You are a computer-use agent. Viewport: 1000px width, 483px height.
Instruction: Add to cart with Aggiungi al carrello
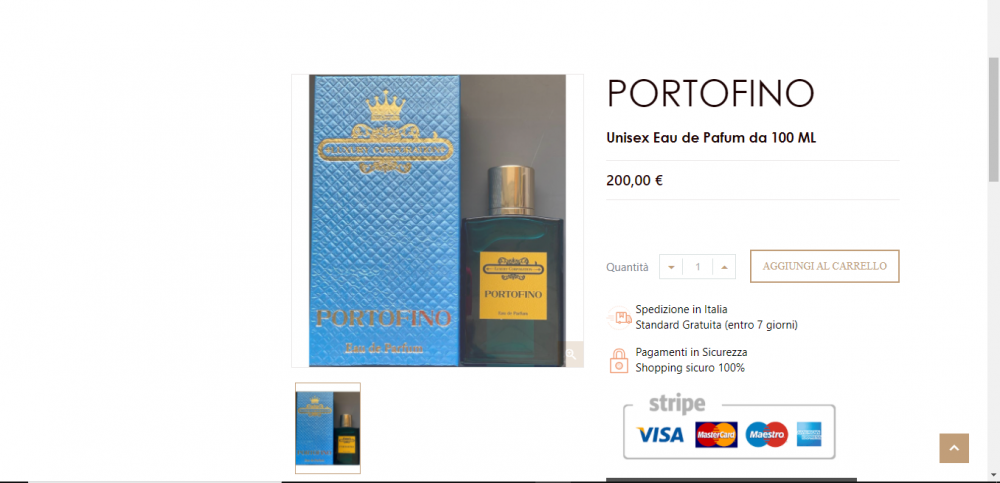pos(825,266)
